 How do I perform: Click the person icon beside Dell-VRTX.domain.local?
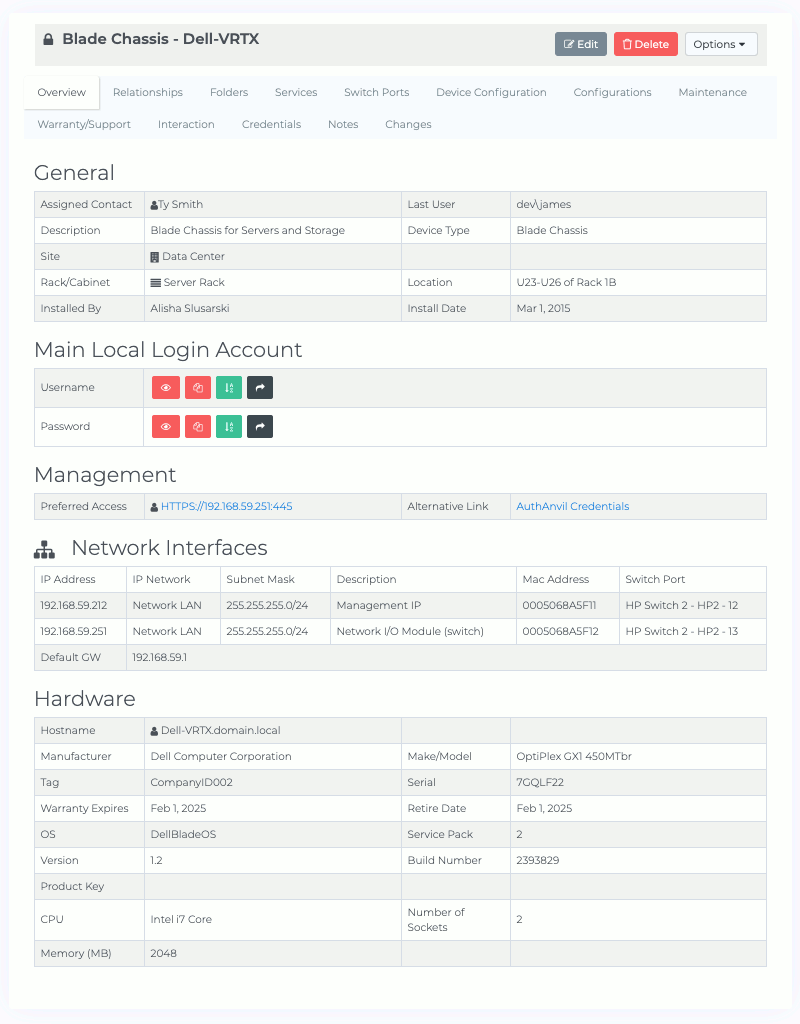[152, 730]
